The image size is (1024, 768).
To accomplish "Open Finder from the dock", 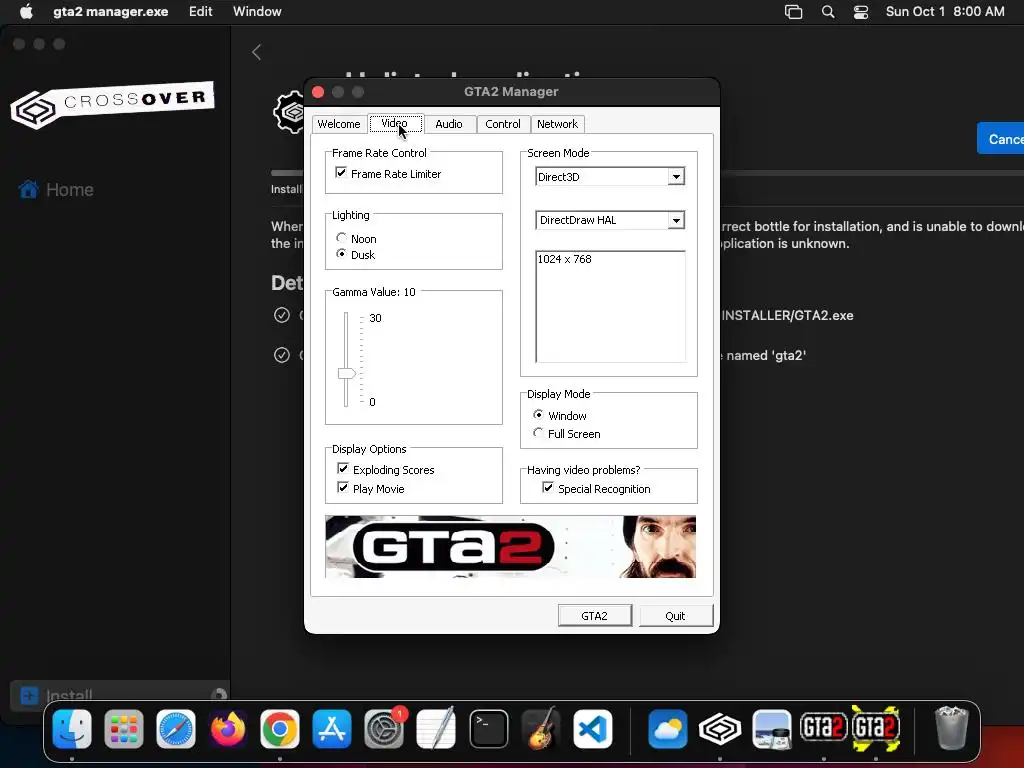I will click(x=72, y=729).
